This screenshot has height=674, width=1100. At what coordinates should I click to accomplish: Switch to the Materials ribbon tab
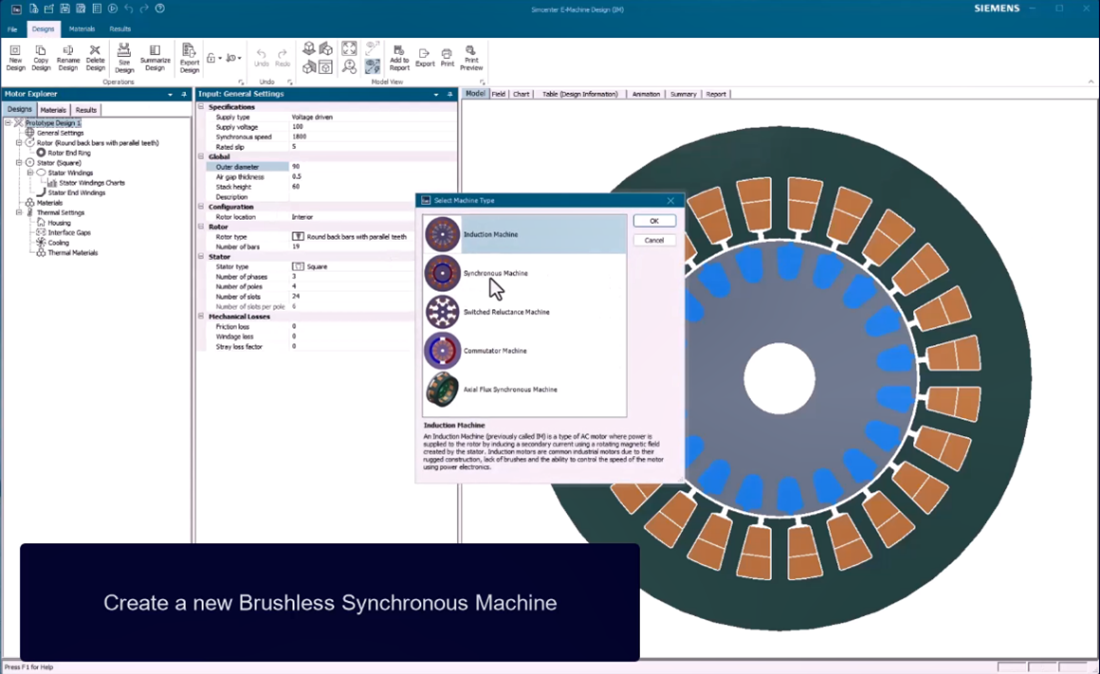82,29
